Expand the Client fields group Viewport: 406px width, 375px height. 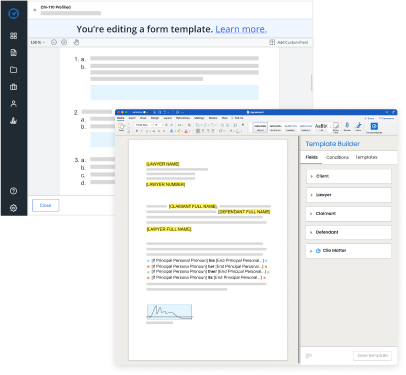point(348,176)
